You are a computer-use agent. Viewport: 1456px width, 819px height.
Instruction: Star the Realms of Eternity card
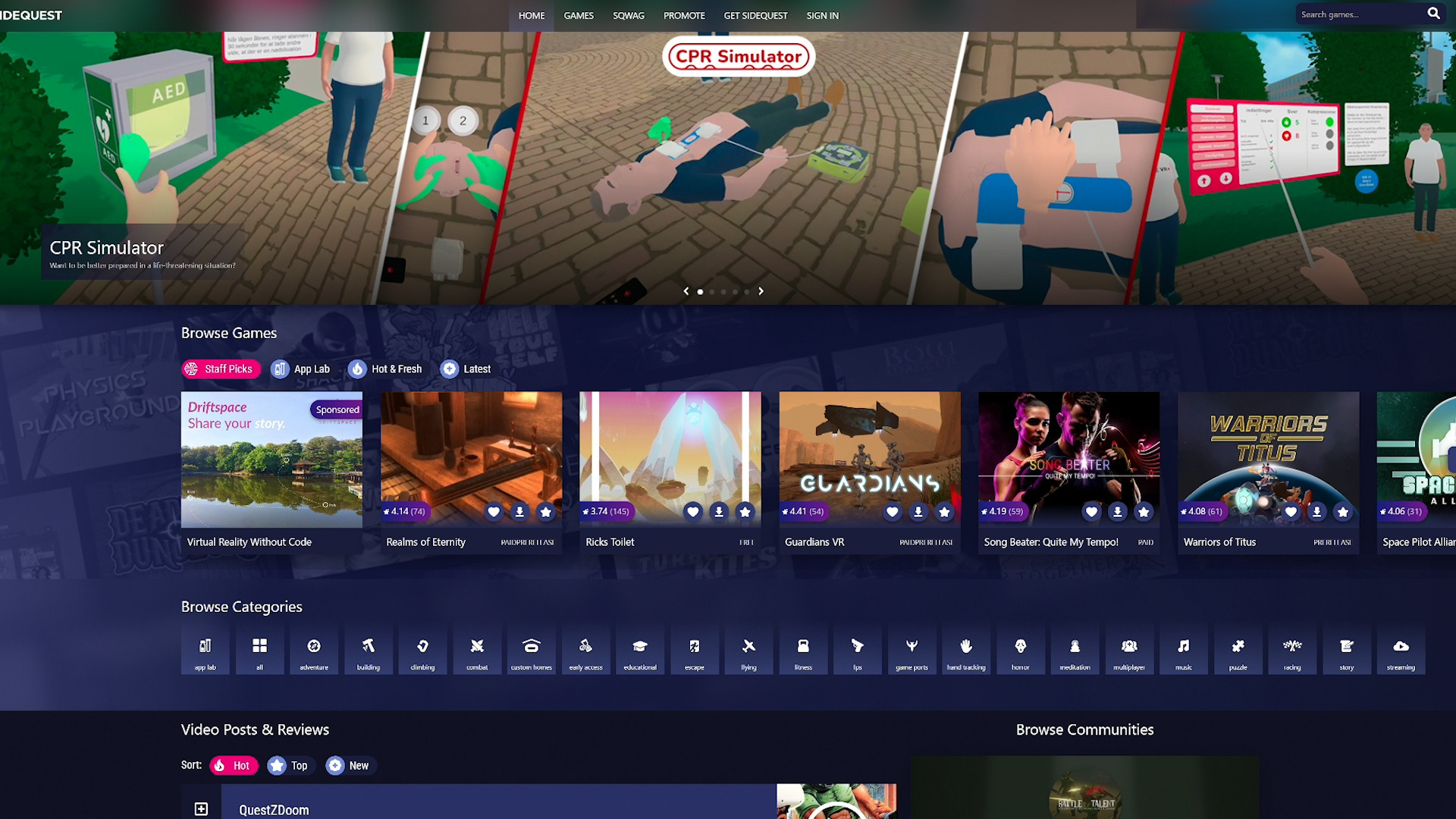[545, 512]
